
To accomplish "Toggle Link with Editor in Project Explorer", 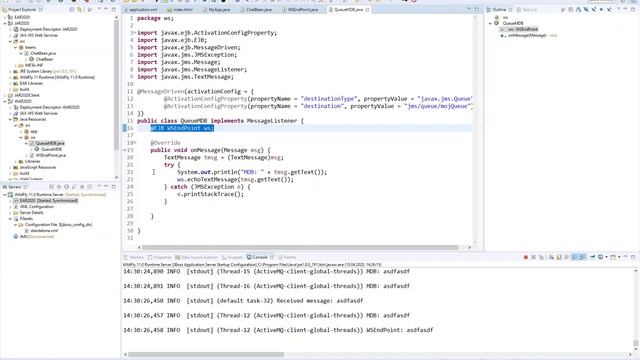I will coord(80,9).
